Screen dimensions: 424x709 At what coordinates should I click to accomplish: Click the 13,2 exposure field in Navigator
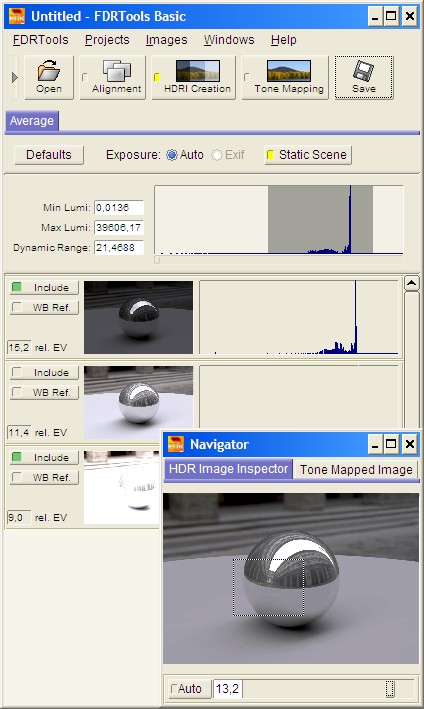(x=227, y=689)
